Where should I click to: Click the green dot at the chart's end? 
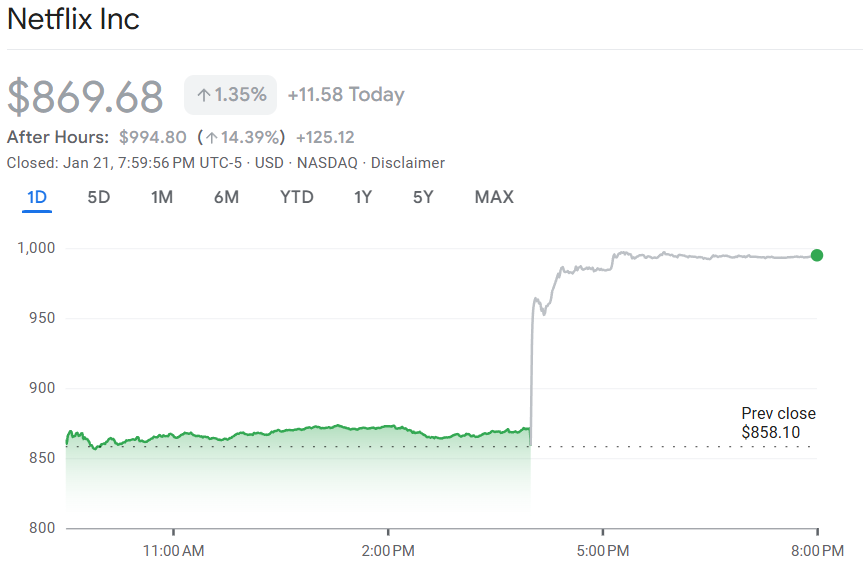click(817, 255)
